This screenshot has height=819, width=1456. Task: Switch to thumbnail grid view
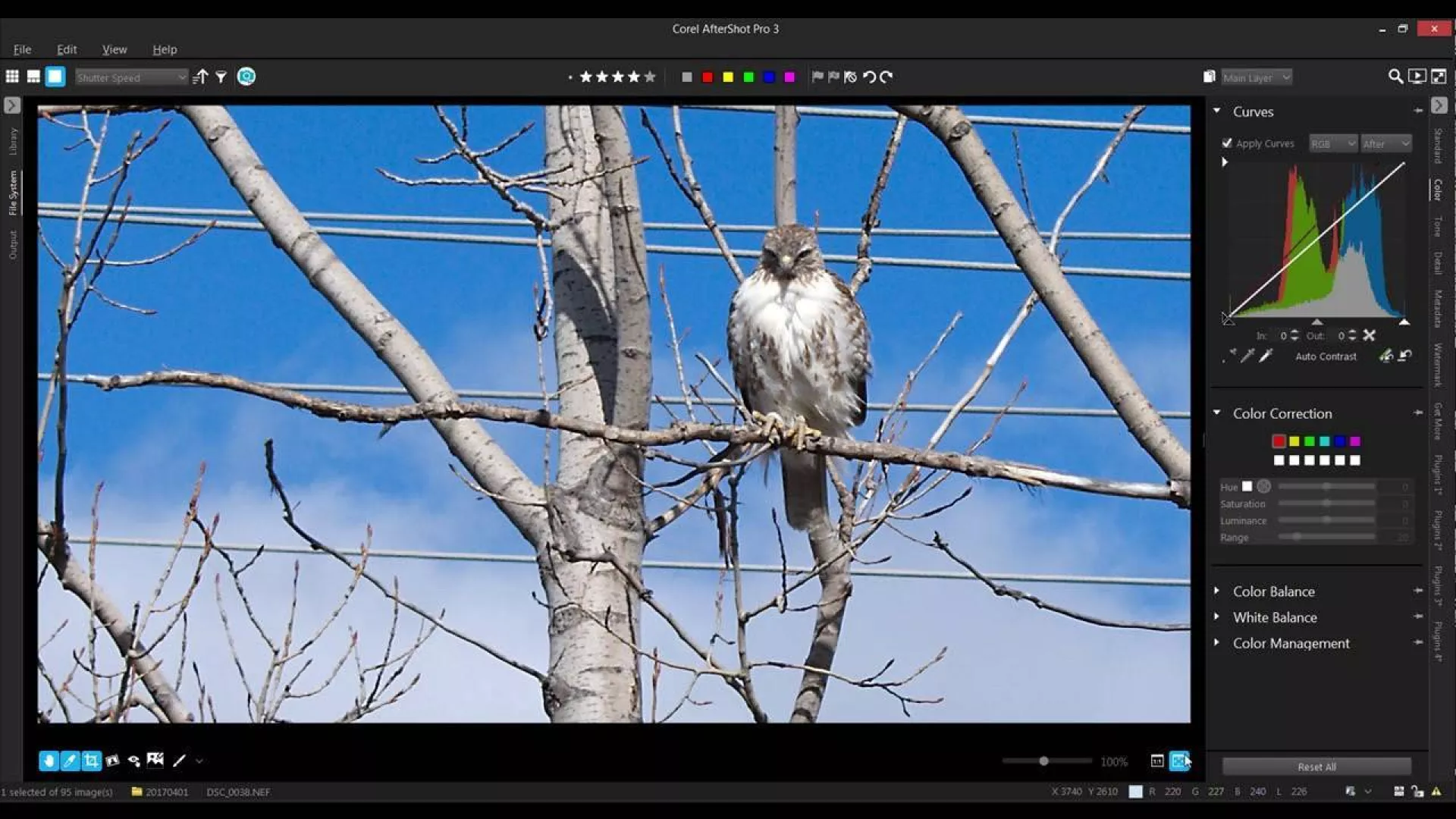pyautogui.click(x=12, y=77)
